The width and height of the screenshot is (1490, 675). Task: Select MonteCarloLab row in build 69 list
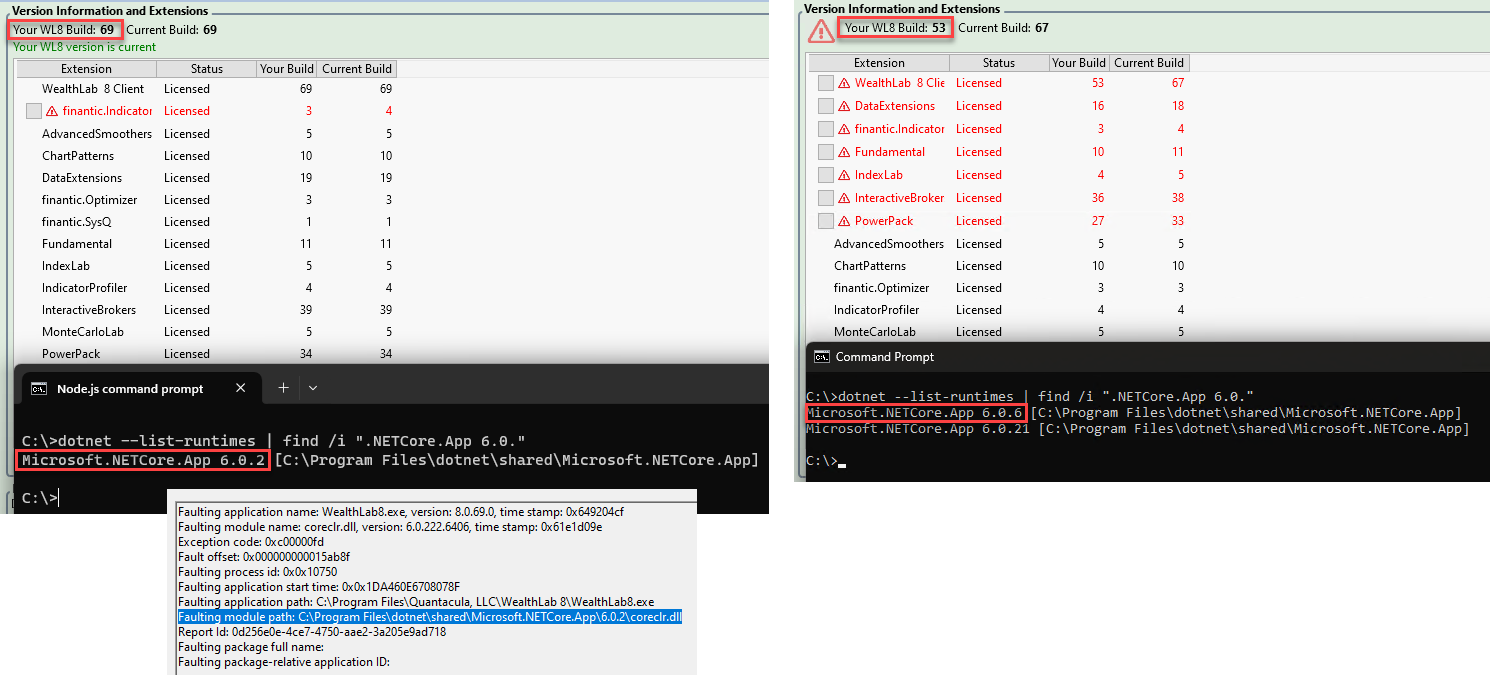pyautogui.click(x=206, y=332)
